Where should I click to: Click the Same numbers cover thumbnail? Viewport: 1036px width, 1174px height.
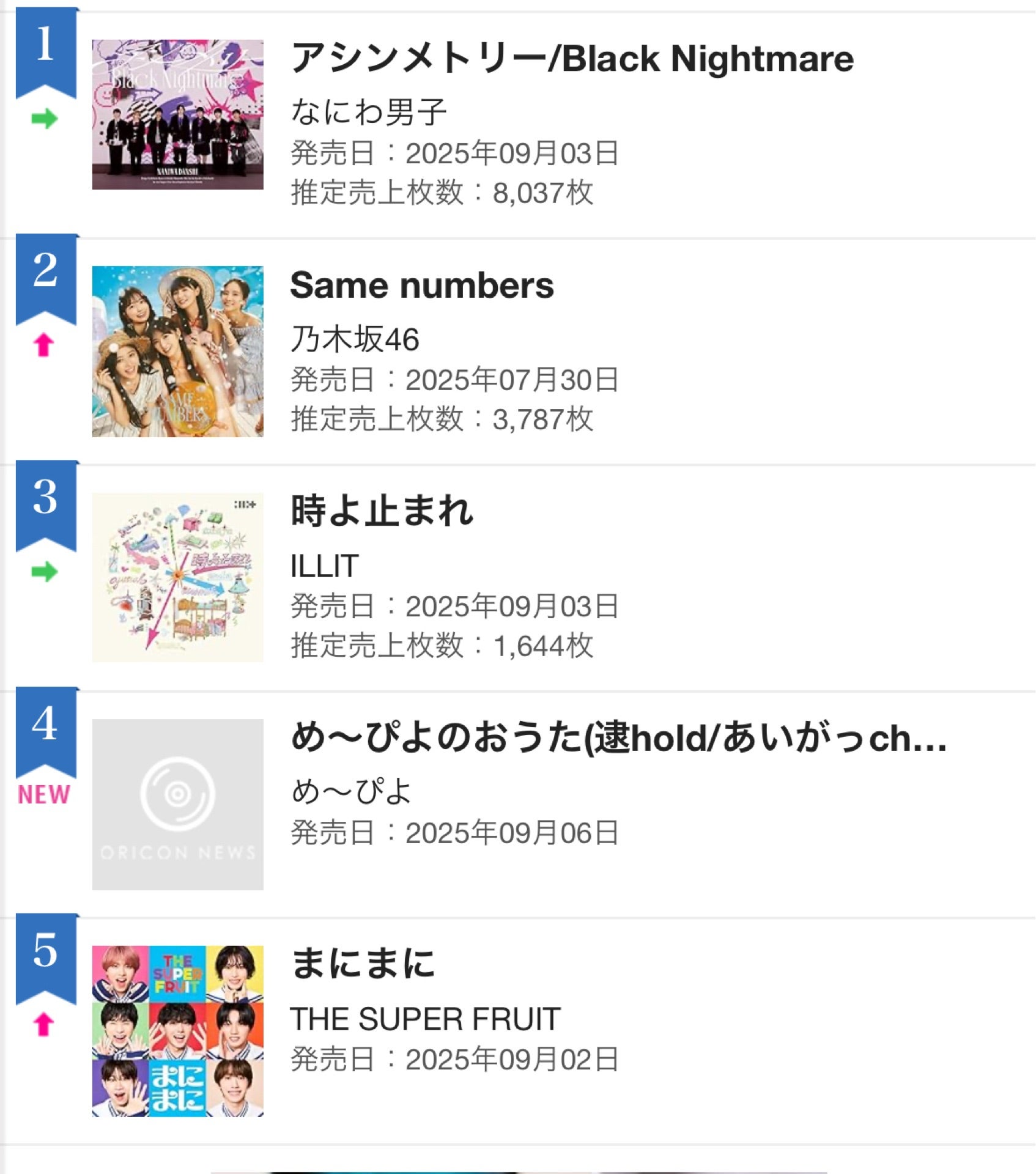pyautogui.click(x=178, y=352)
